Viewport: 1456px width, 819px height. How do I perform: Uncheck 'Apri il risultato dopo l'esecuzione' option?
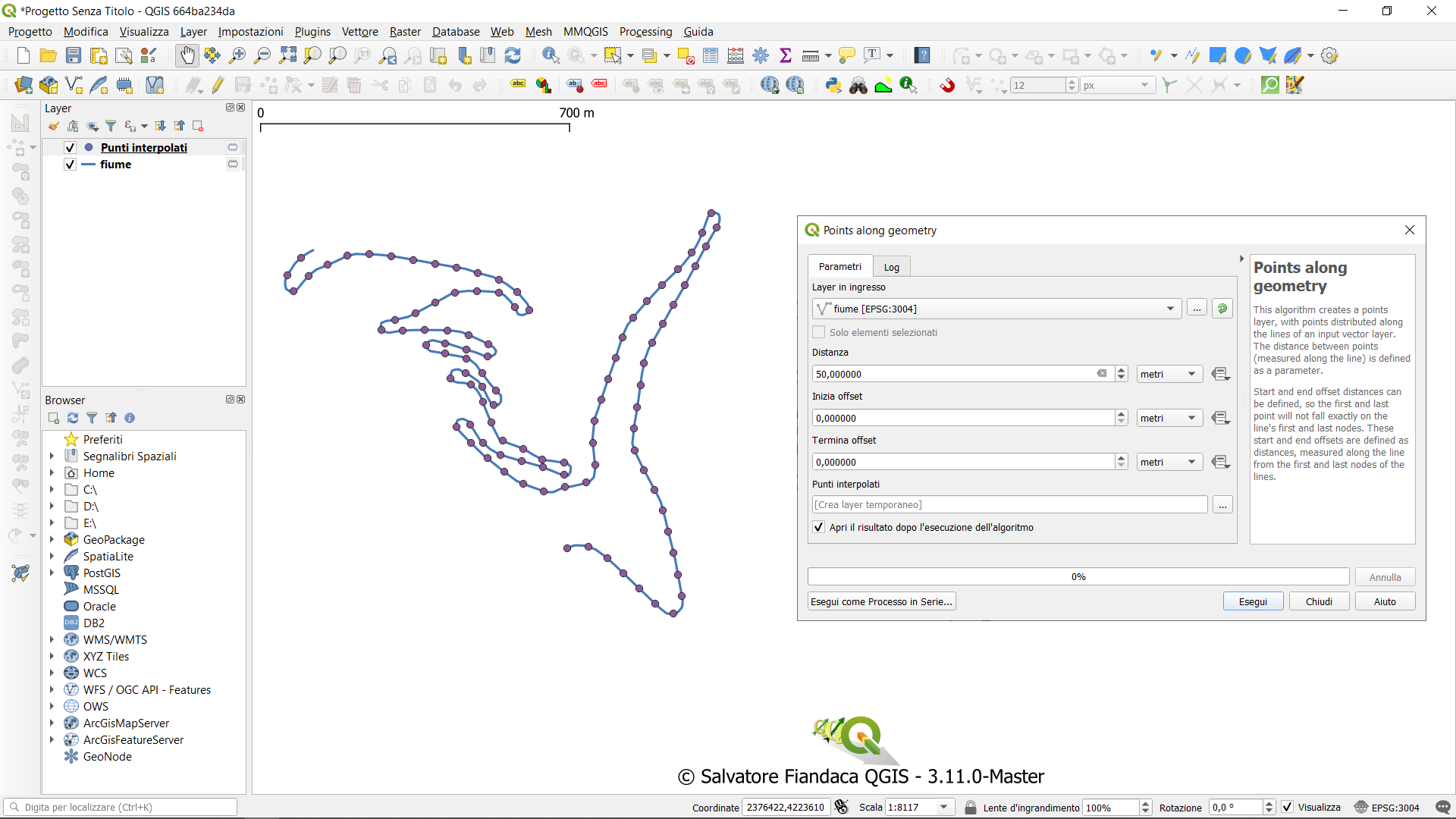tap(819, 527)
